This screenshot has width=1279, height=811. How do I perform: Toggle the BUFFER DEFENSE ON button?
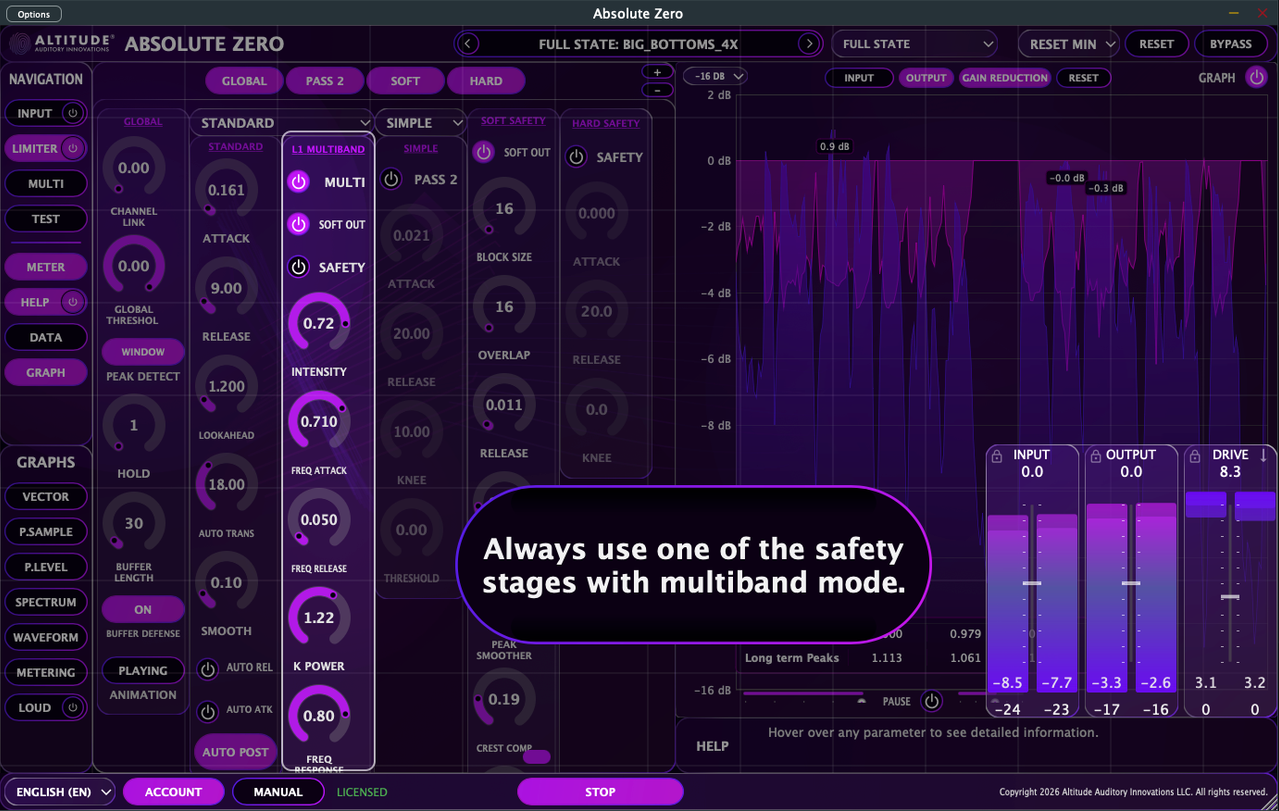click(143, 609)
